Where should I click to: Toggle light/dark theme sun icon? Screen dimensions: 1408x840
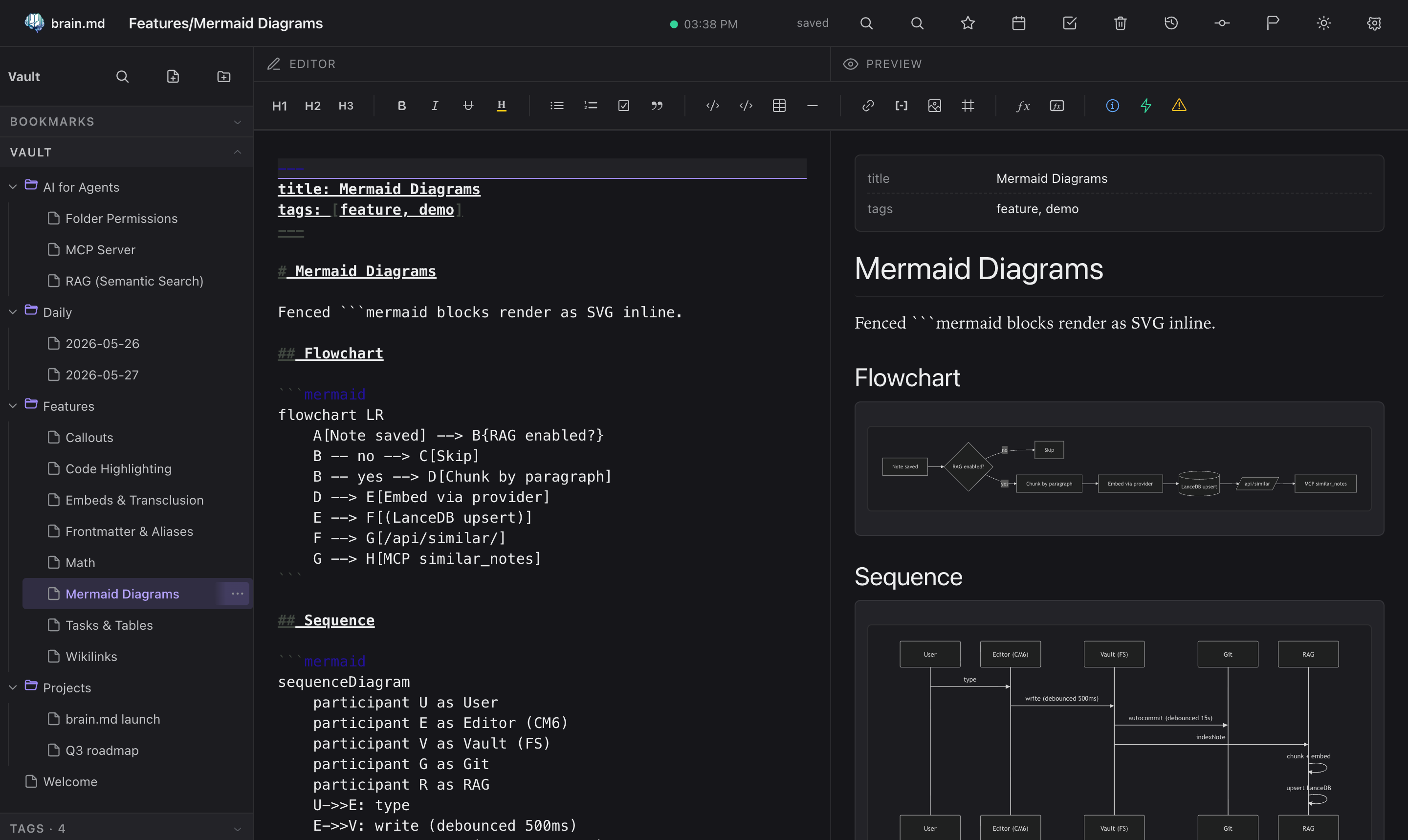[x=1324, y=23]
